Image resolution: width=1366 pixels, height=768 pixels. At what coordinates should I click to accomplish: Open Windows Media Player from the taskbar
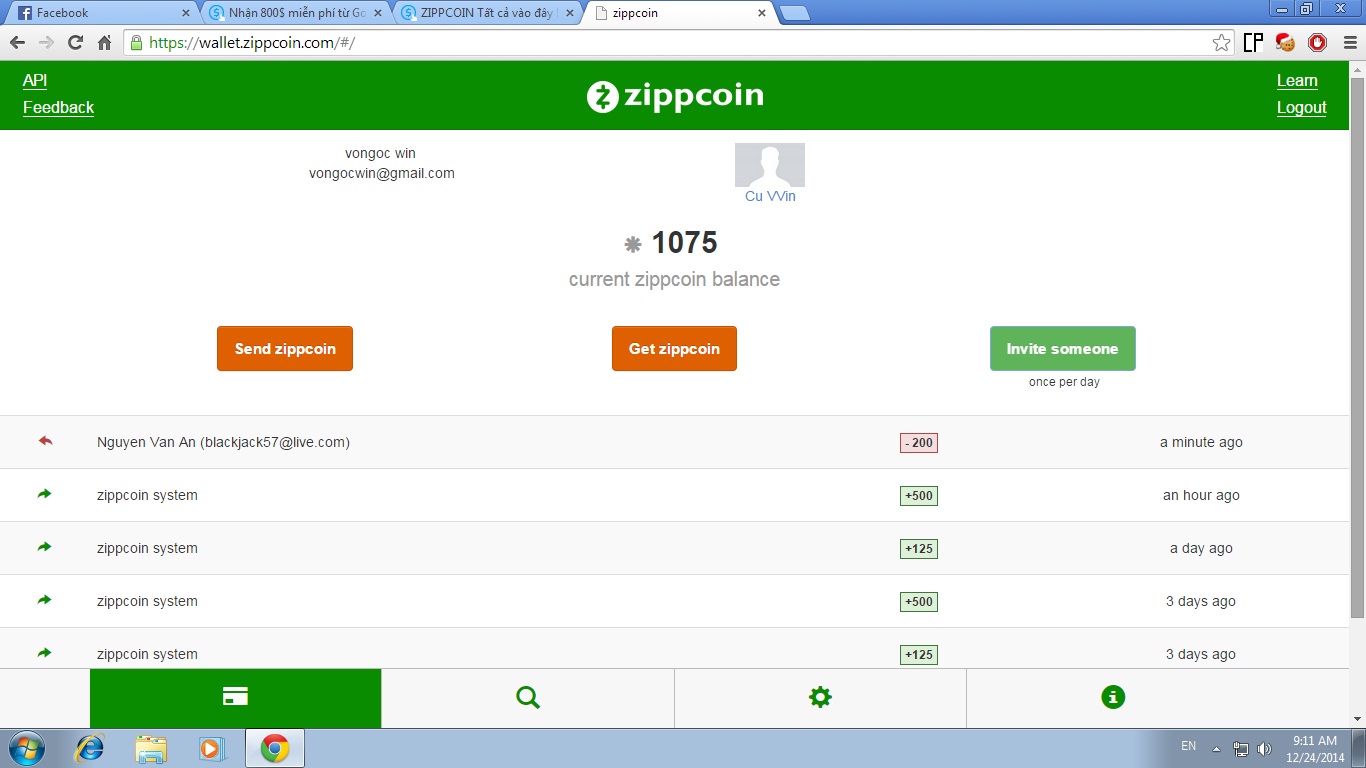(x=211, y=748)
